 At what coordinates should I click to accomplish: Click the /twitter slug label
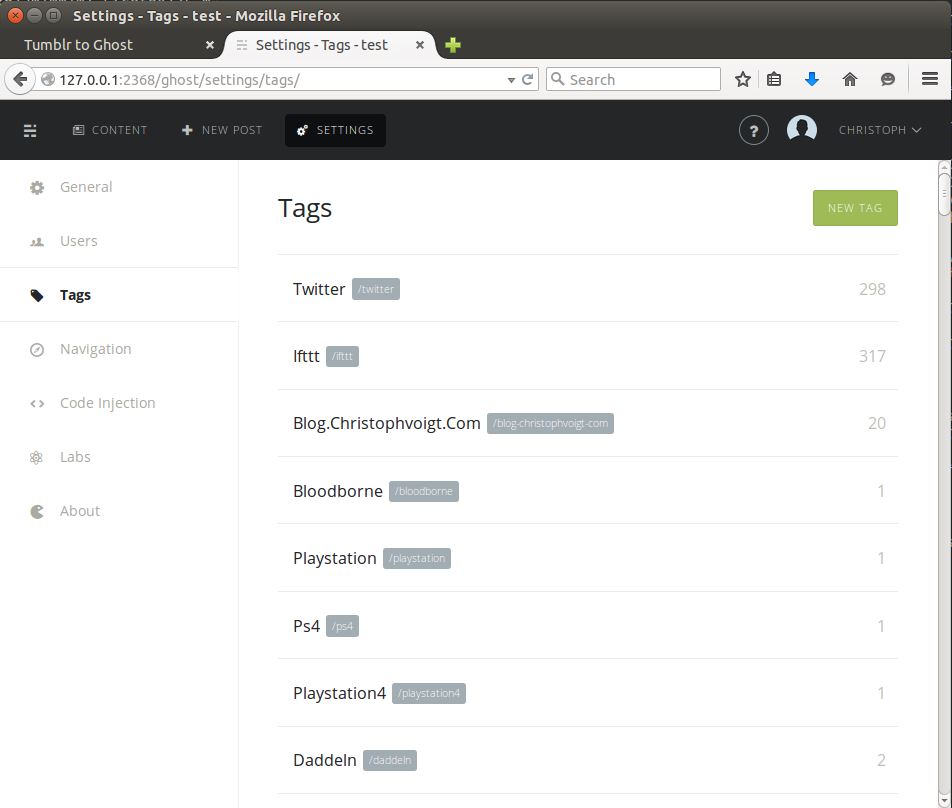[376, 289]
